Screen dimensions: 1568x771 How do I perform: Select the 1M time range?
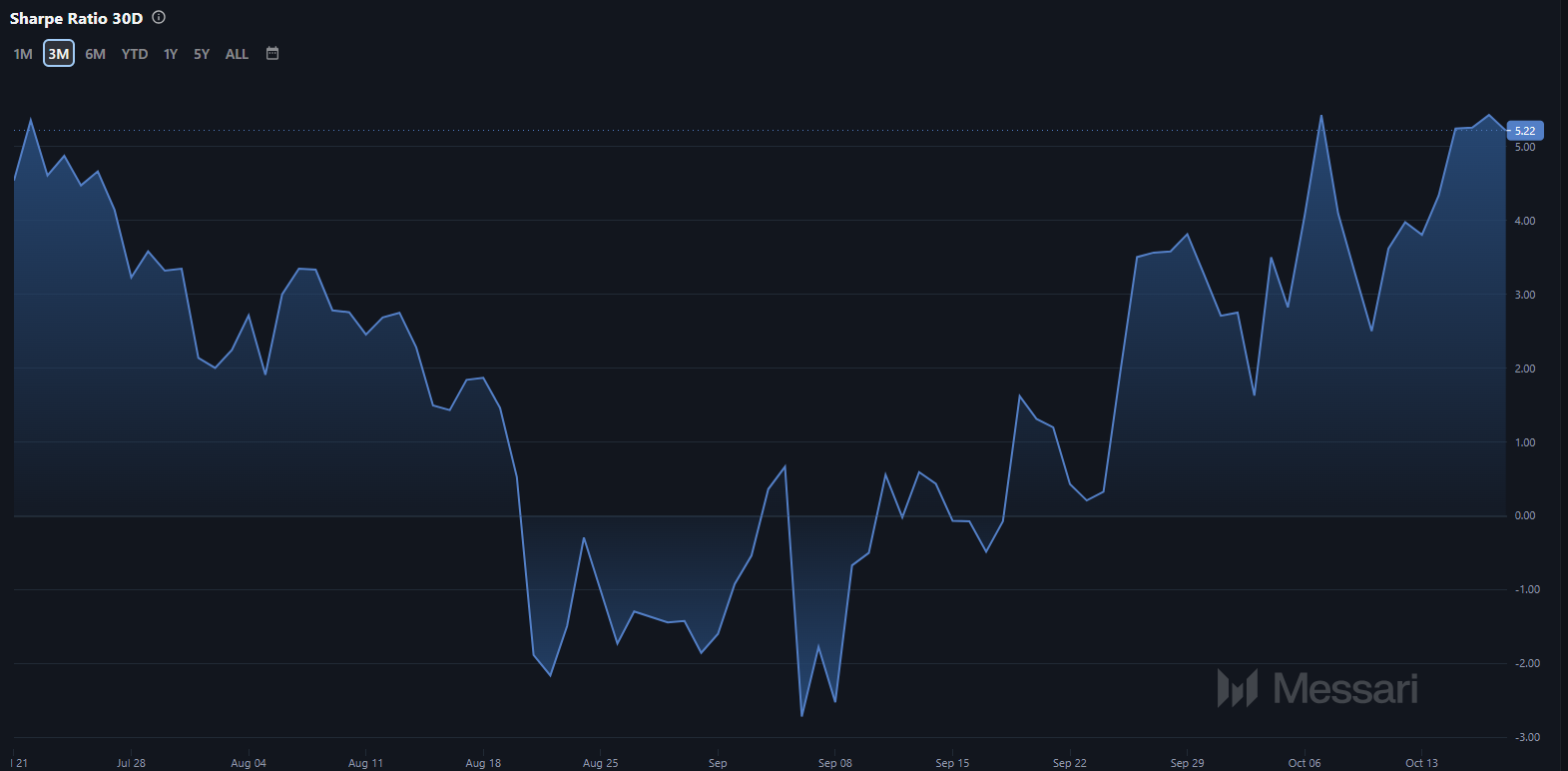23,54
